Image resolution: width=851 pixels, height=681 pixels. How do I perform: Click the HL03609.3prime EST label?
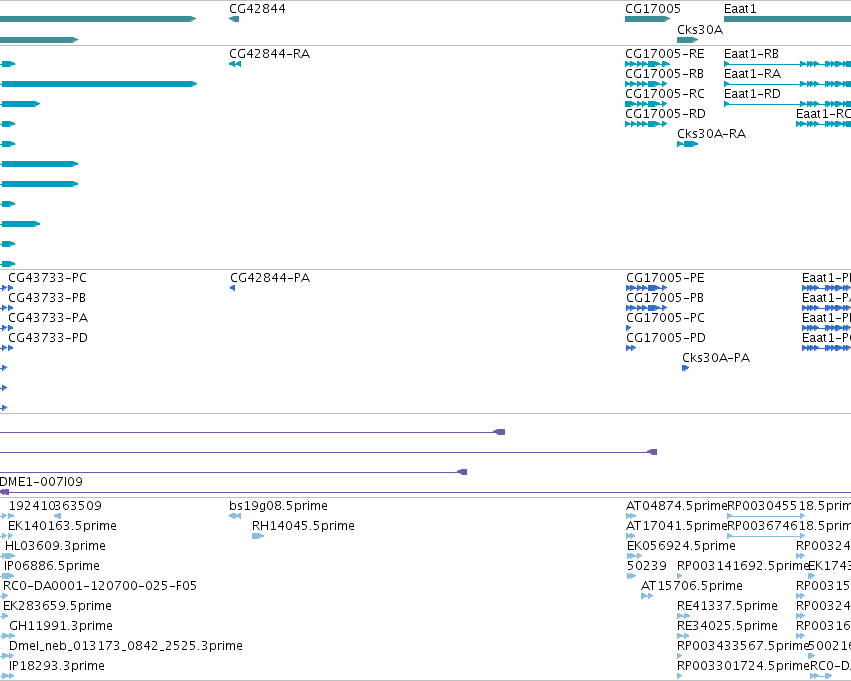pyautogui.click(x=55, y=546)
